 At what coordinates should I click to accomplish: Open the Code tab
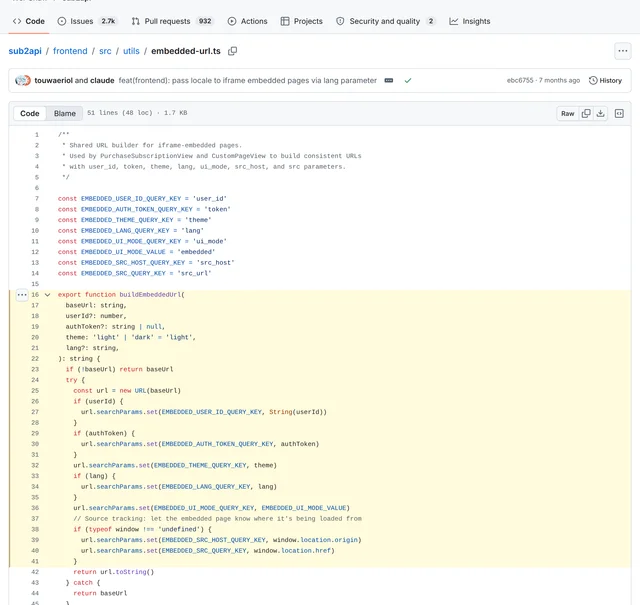tap(29, 21)
